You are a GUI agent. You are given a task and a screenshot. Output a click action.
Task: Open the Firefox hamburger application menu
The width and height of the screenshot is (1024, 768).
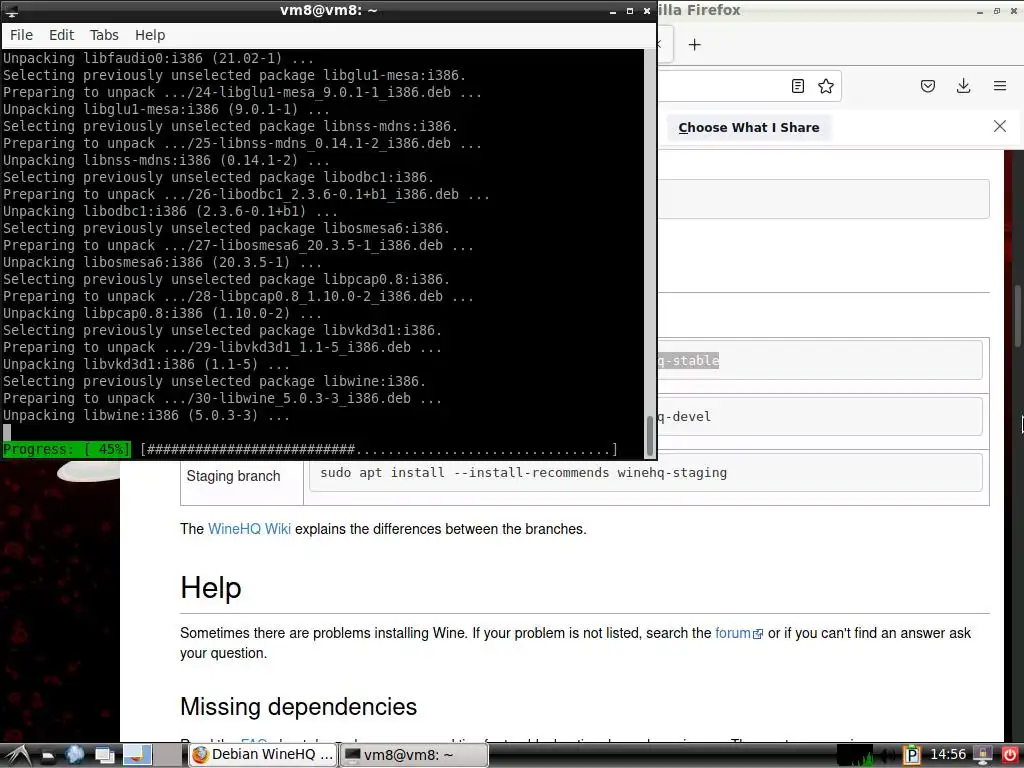click(1000, 86)
